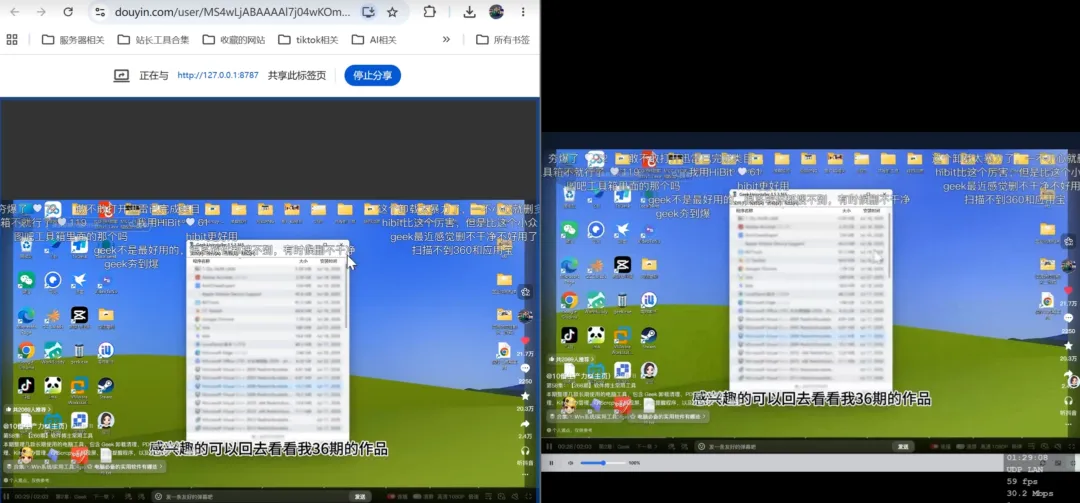Open the AI相关 bookmark folder
Viewport: 1080px width, 503px height.
pos(374,39)
